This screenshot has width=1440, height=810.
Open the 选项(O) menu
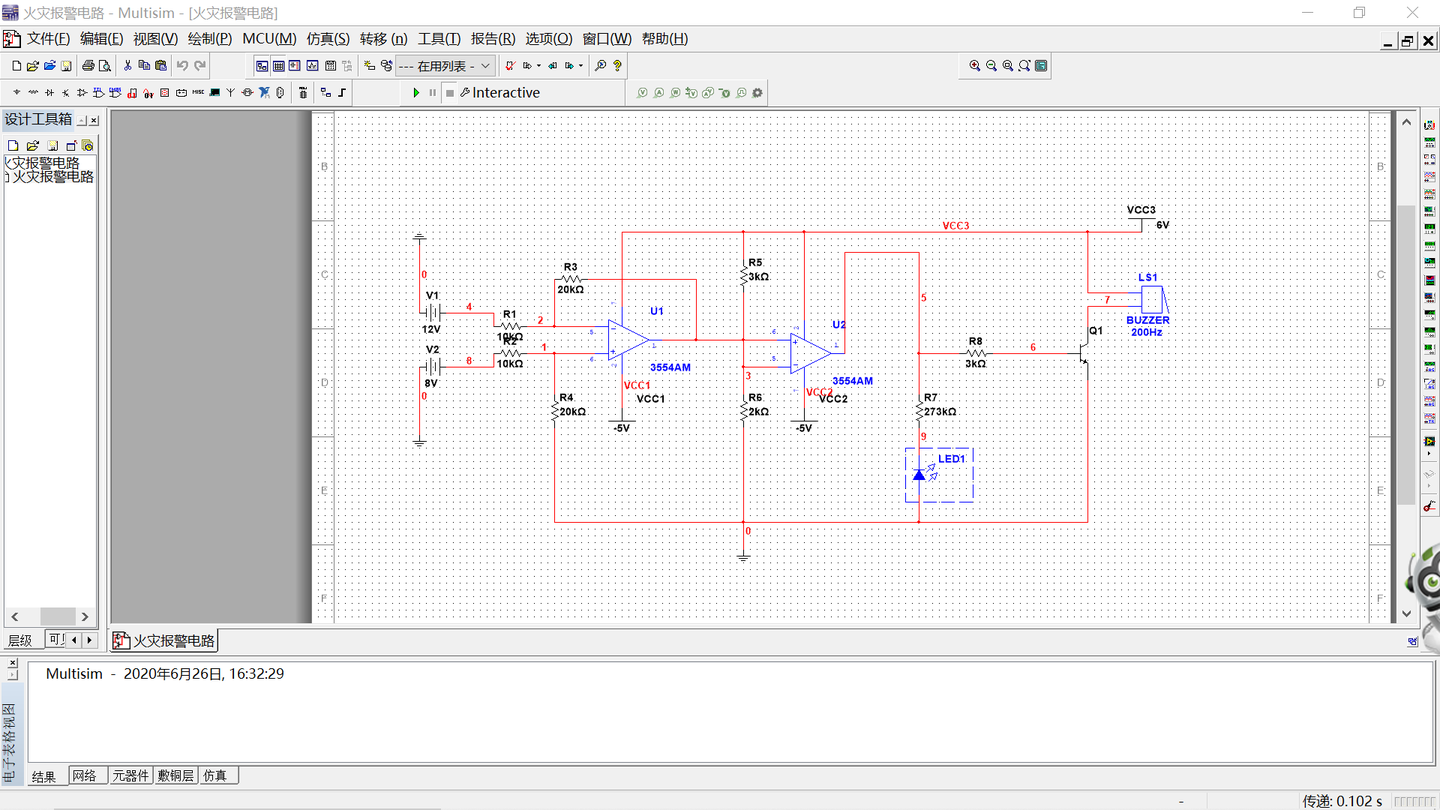[549, 39]
